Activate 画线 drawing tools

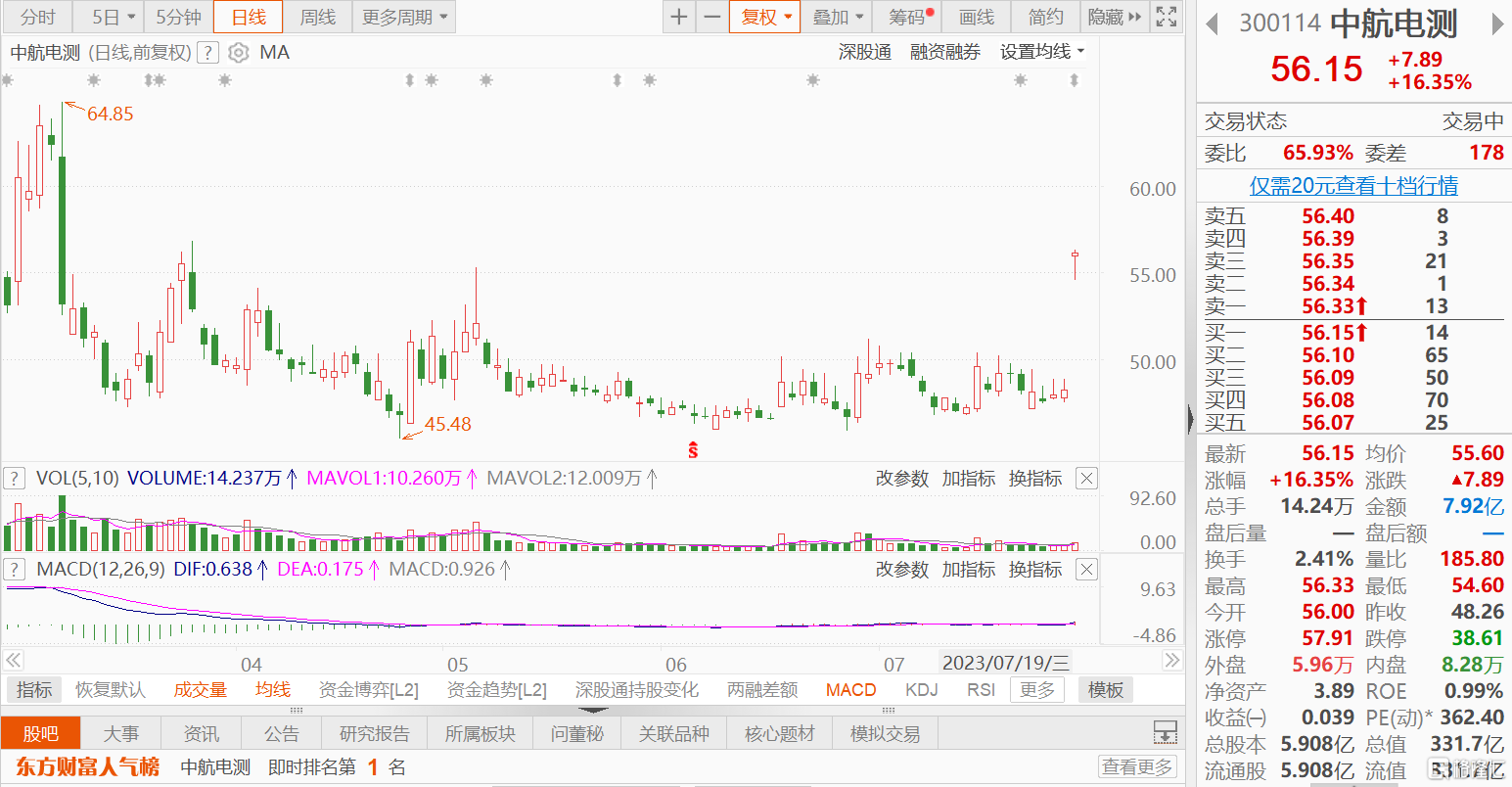coord(977,18)
